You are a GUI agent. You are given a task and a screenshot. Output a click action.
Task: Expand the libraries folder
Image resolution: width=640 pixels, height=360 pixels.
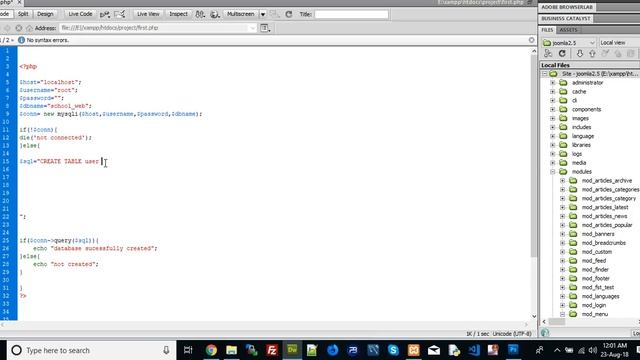pos(553,145)
